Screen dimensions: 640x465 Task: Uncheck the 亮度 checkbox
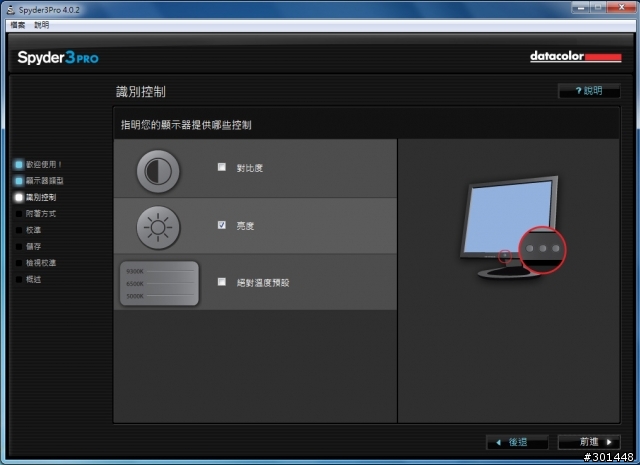coord(222,225)
